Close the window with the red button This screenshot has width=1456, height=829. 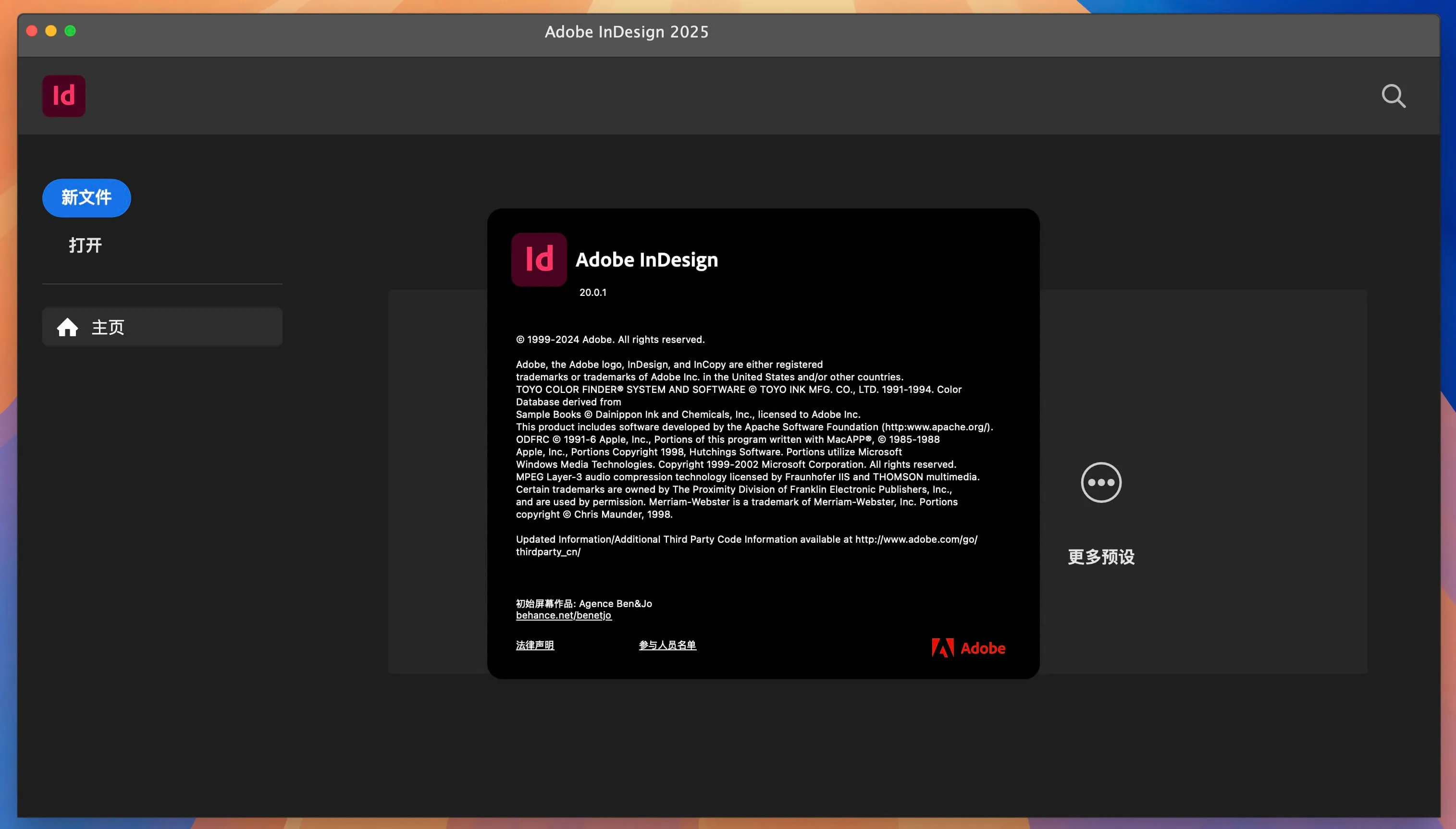[32, 31]
